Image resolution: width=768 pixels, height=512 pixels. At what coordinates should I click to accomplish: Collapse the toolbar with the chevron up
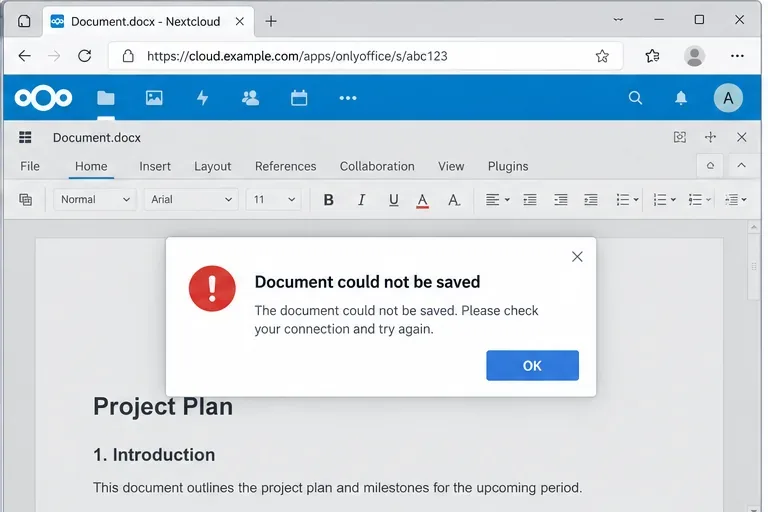point(742,166)
